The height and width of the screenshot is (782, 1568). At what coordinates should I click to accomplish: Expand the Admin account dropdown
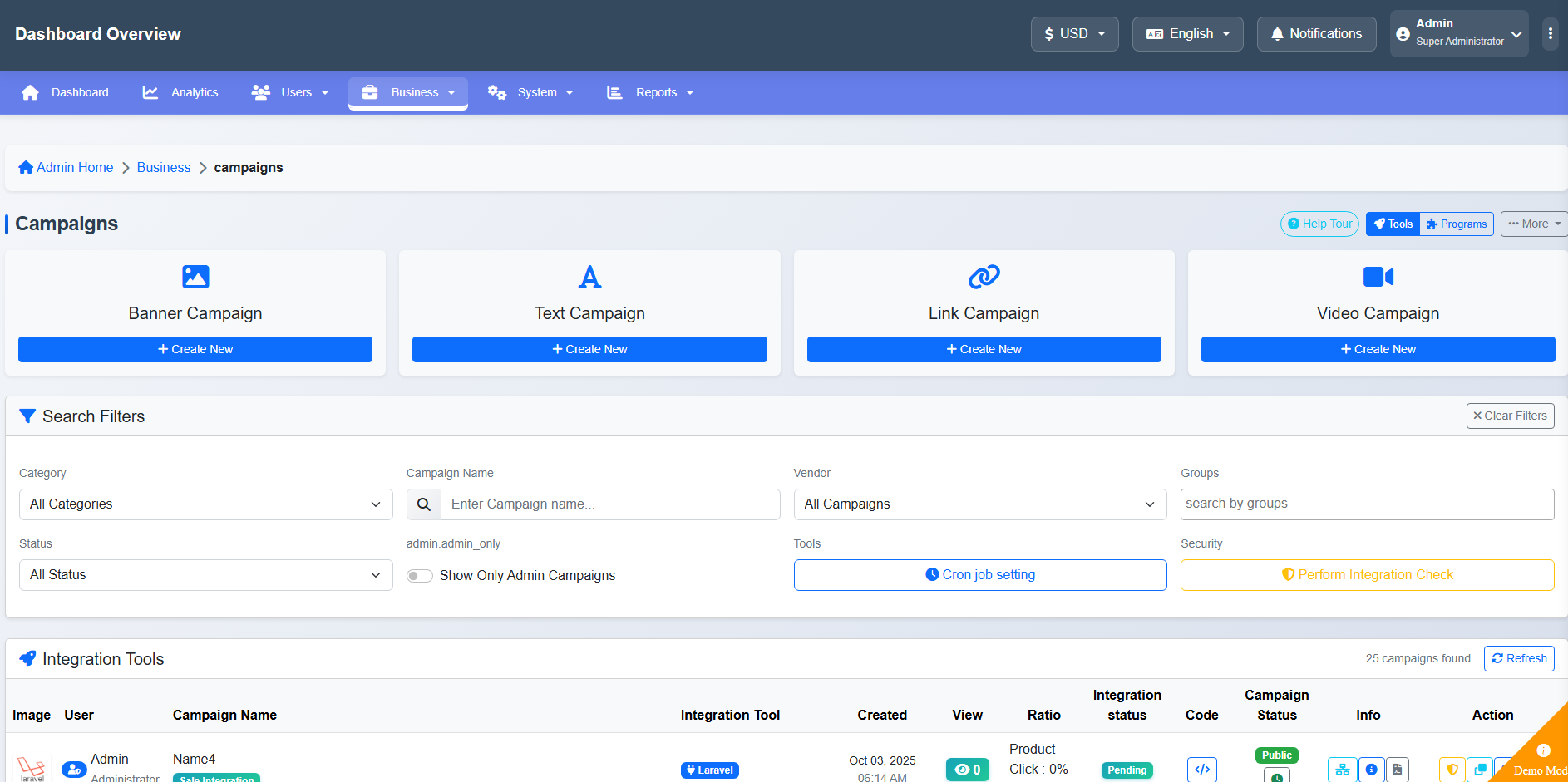[1459, 34]
